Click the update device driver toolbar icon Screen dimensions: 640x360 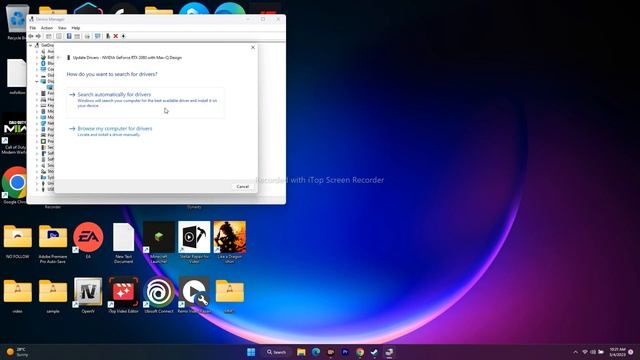coord(108,36)
